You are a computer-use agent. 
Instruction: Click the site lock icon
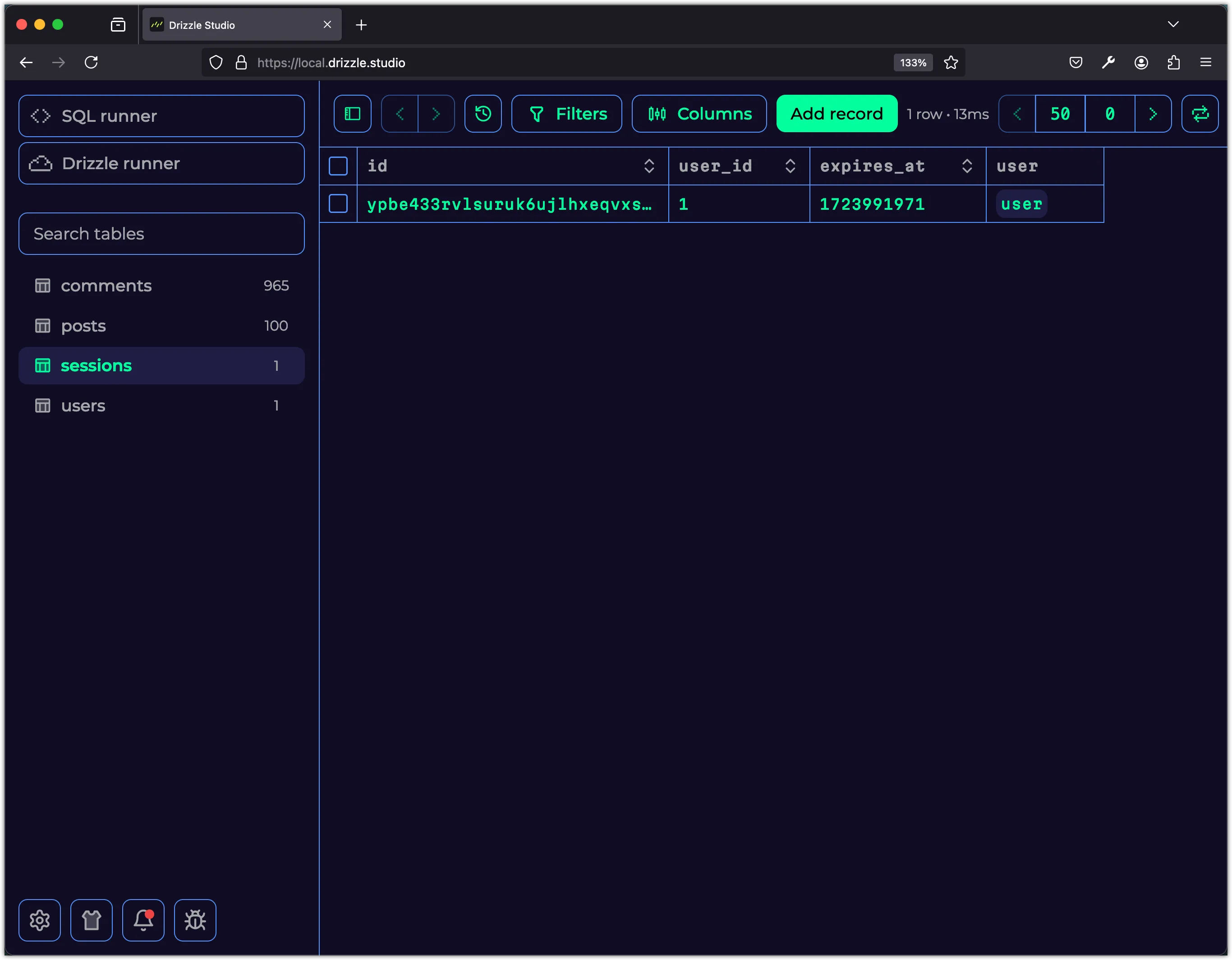(241, 62)
